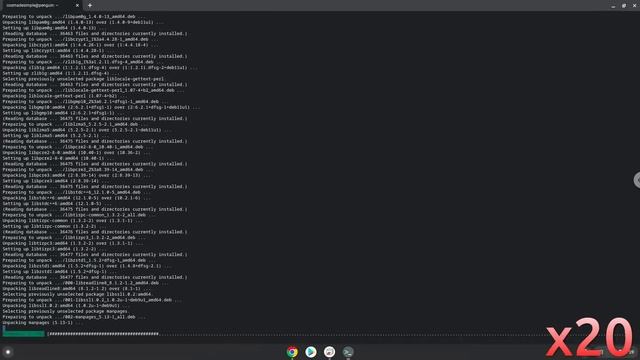Viewport: 640px width, 360px height.
Task: Click 'Unpacking libstdc++6:amd64' line
Action: pos(76,198)
